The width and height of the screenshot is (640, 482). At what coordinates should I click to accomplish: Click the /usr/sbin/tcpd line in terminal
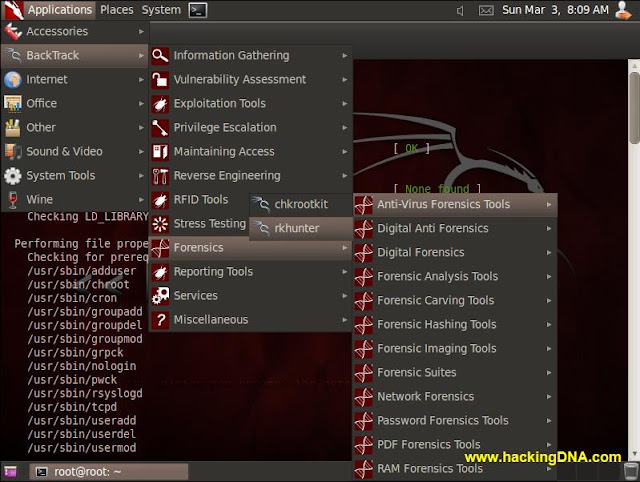tap(72, 407)
